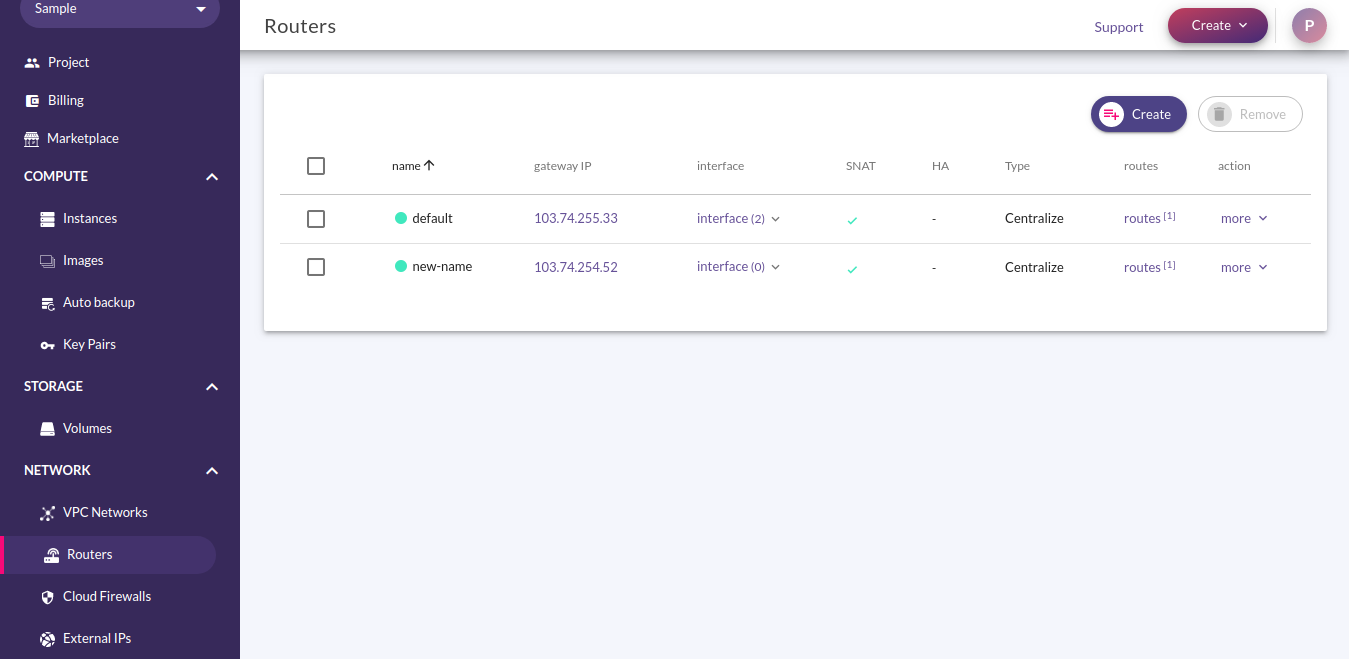Click the default router name
Viewport: 1349px width, 659px height.
[432, 218]
